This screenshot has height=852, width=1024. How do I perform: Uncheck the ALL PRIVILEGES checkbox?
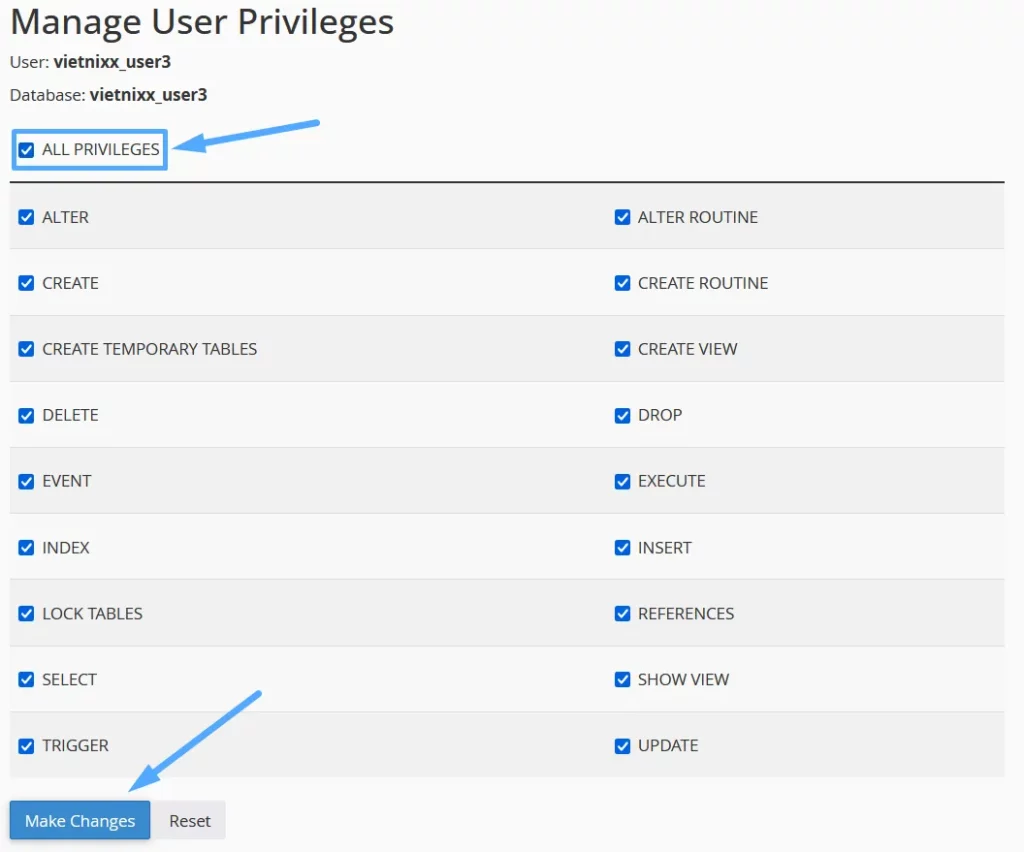(x=26, y=149)
